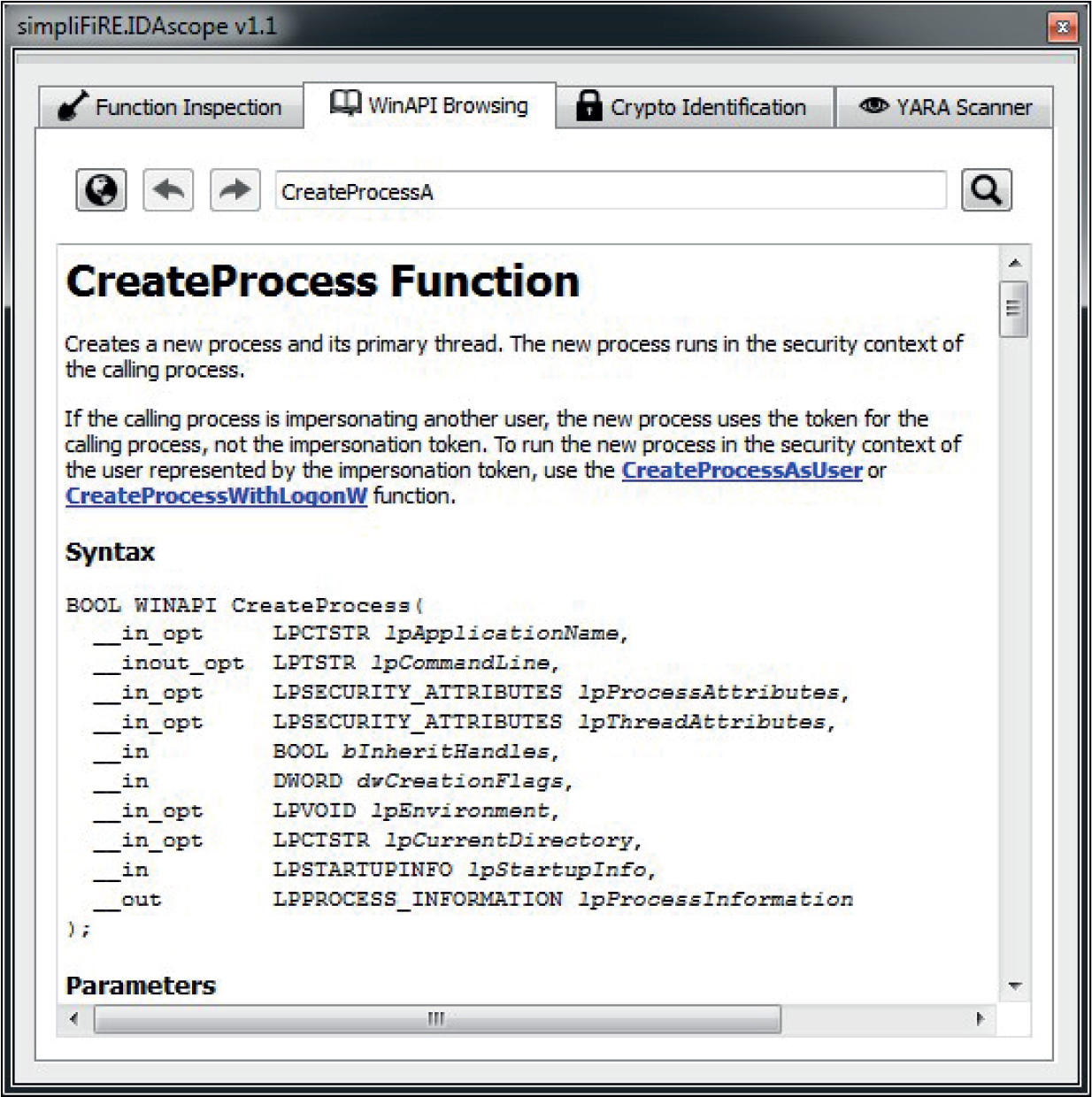This screenshot has width=1092, height=1097.
Task: Click the lpProcessInformation parameter text
Action: 715,899
